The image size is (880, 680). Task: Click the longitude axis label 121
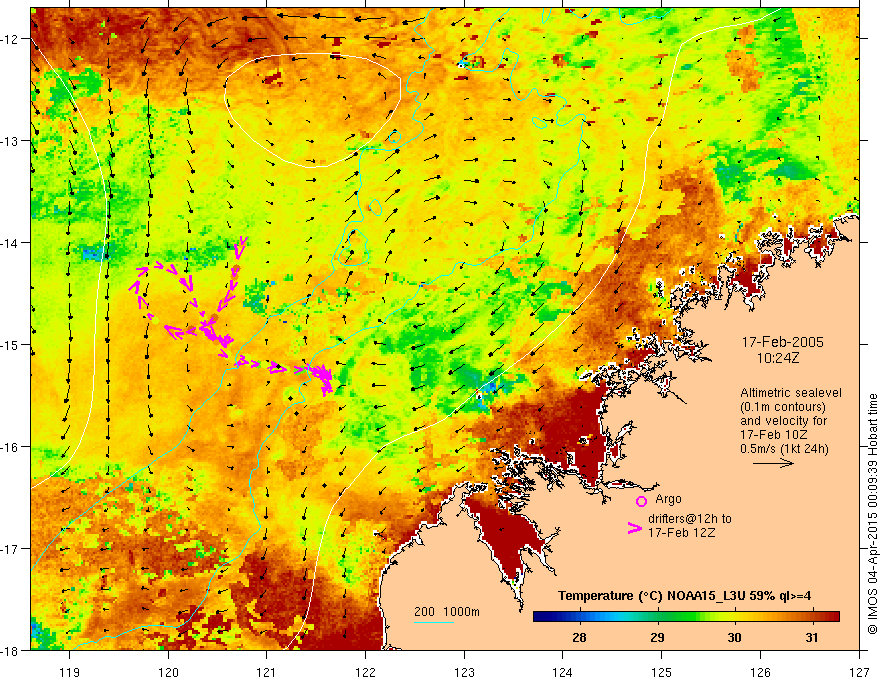(x=267, y=672)
